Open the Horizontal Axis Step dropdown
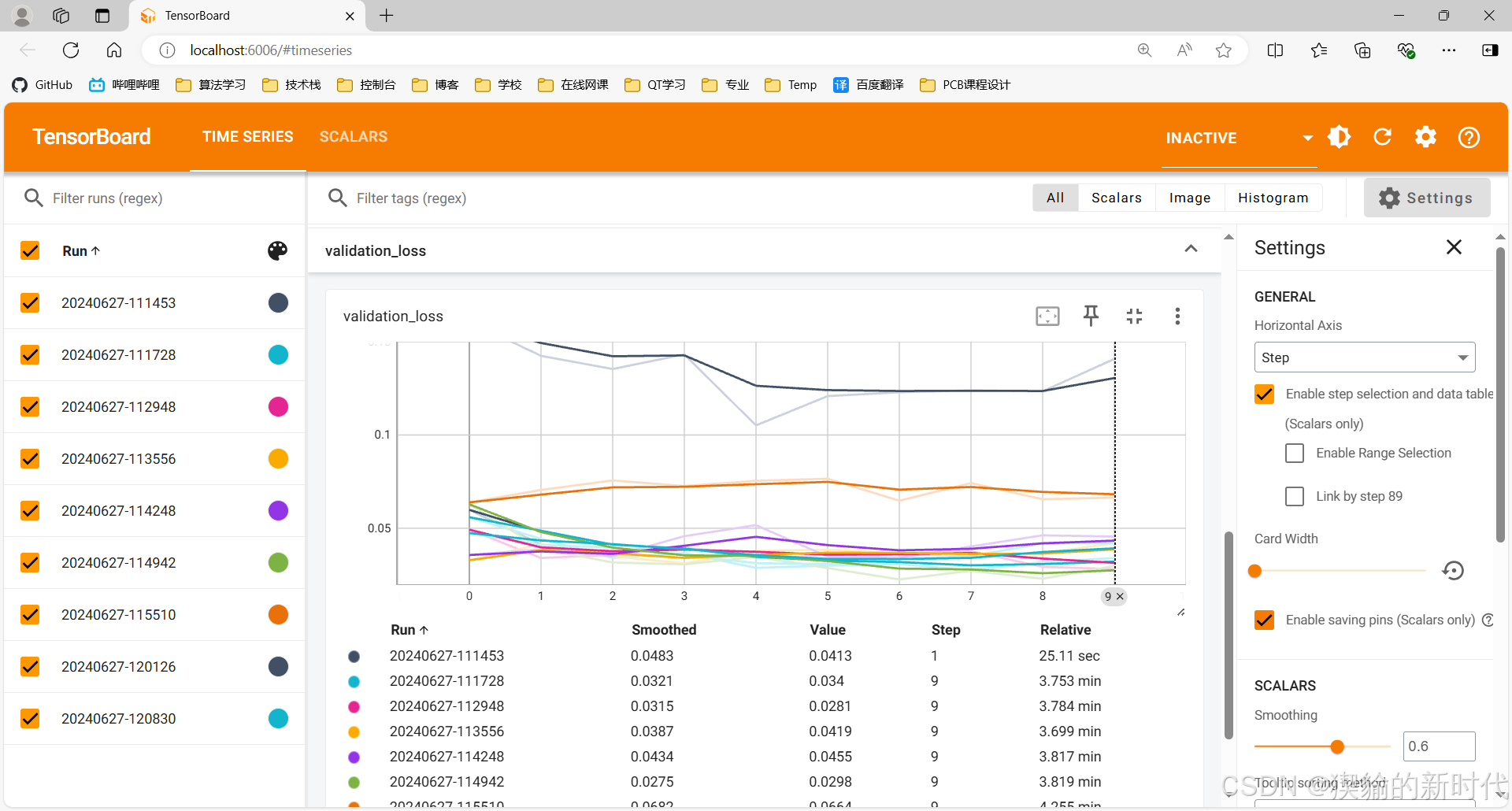 click(x=1365, y=357)
